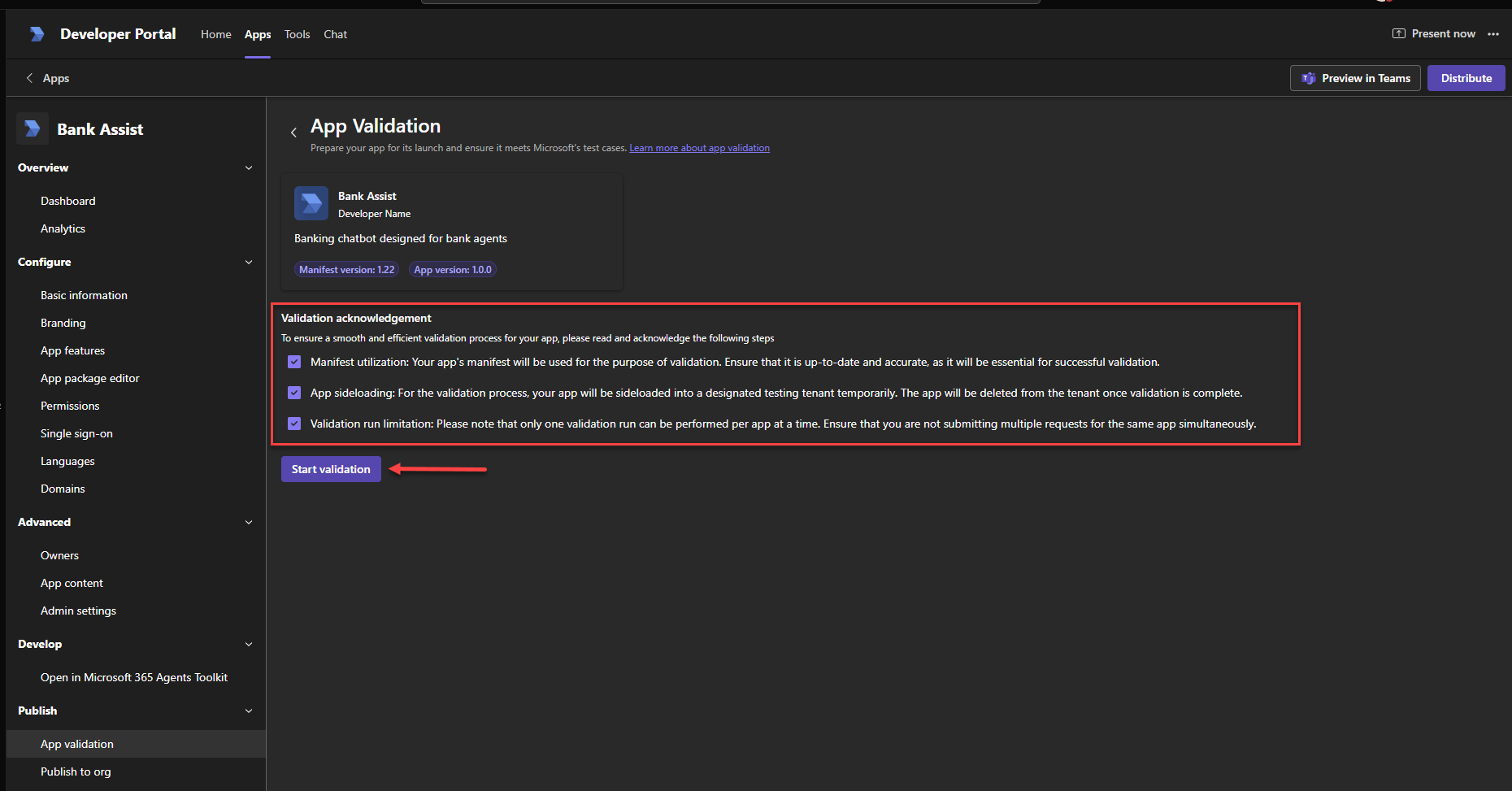Screen dimensions: 1512x791
Task: Click the Start validation button
Action: 331,469
